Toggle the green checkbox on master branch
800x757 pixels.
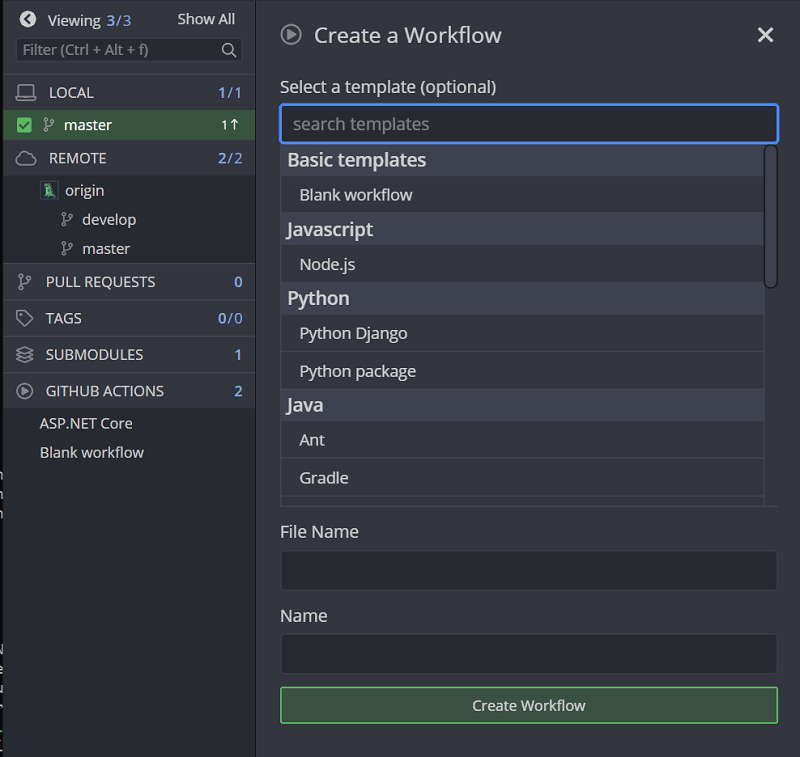[x=25, y=125]
